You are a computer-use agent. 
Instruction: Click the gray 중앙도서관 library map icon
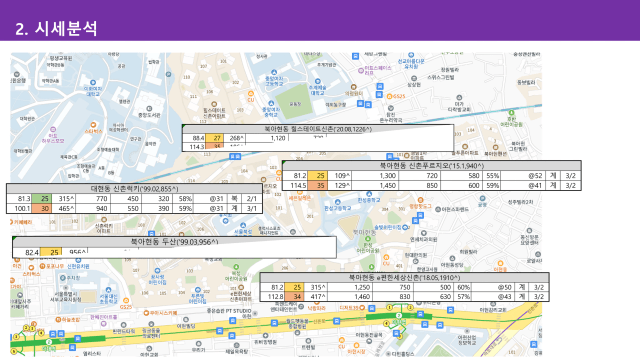point(149,109)
